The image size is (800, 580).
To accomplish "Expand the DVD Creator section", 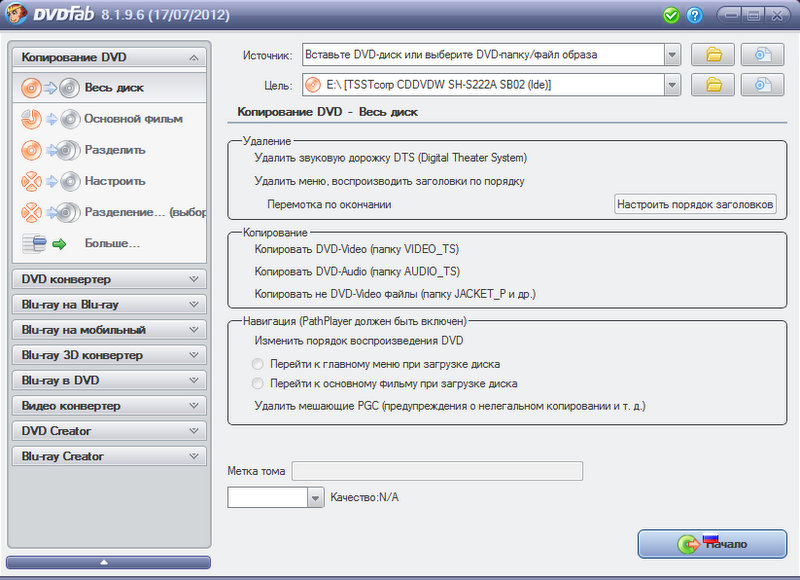I will coord(109,431).
